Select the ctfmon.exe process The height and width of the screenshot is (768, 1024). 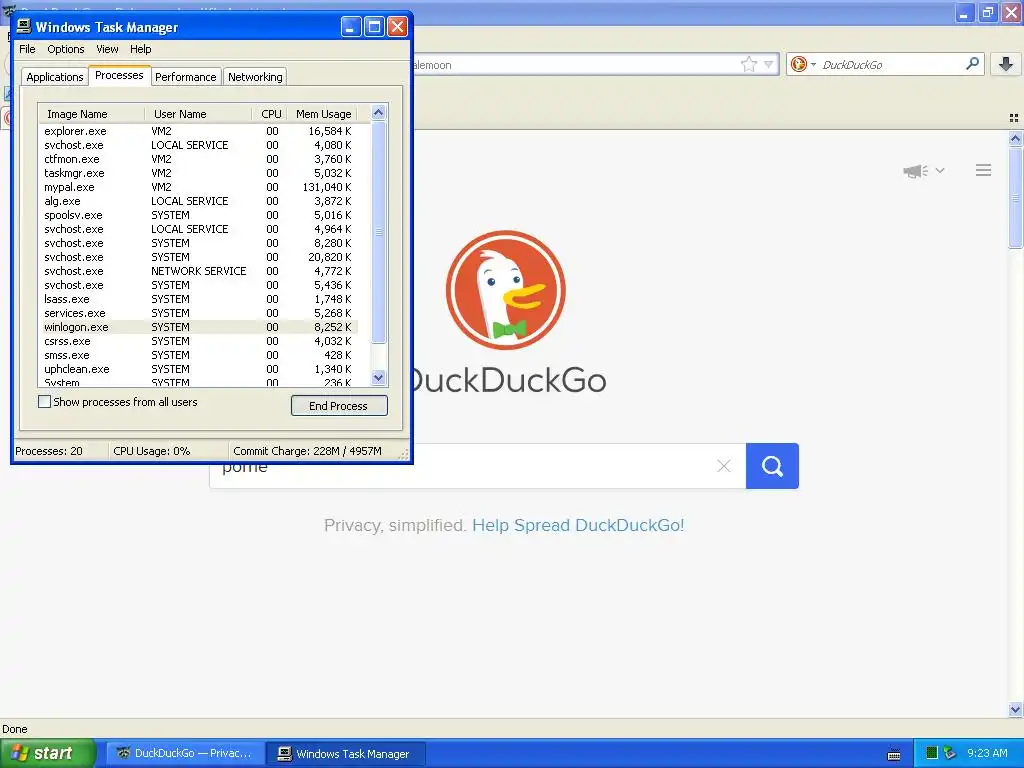click(199, 159)
